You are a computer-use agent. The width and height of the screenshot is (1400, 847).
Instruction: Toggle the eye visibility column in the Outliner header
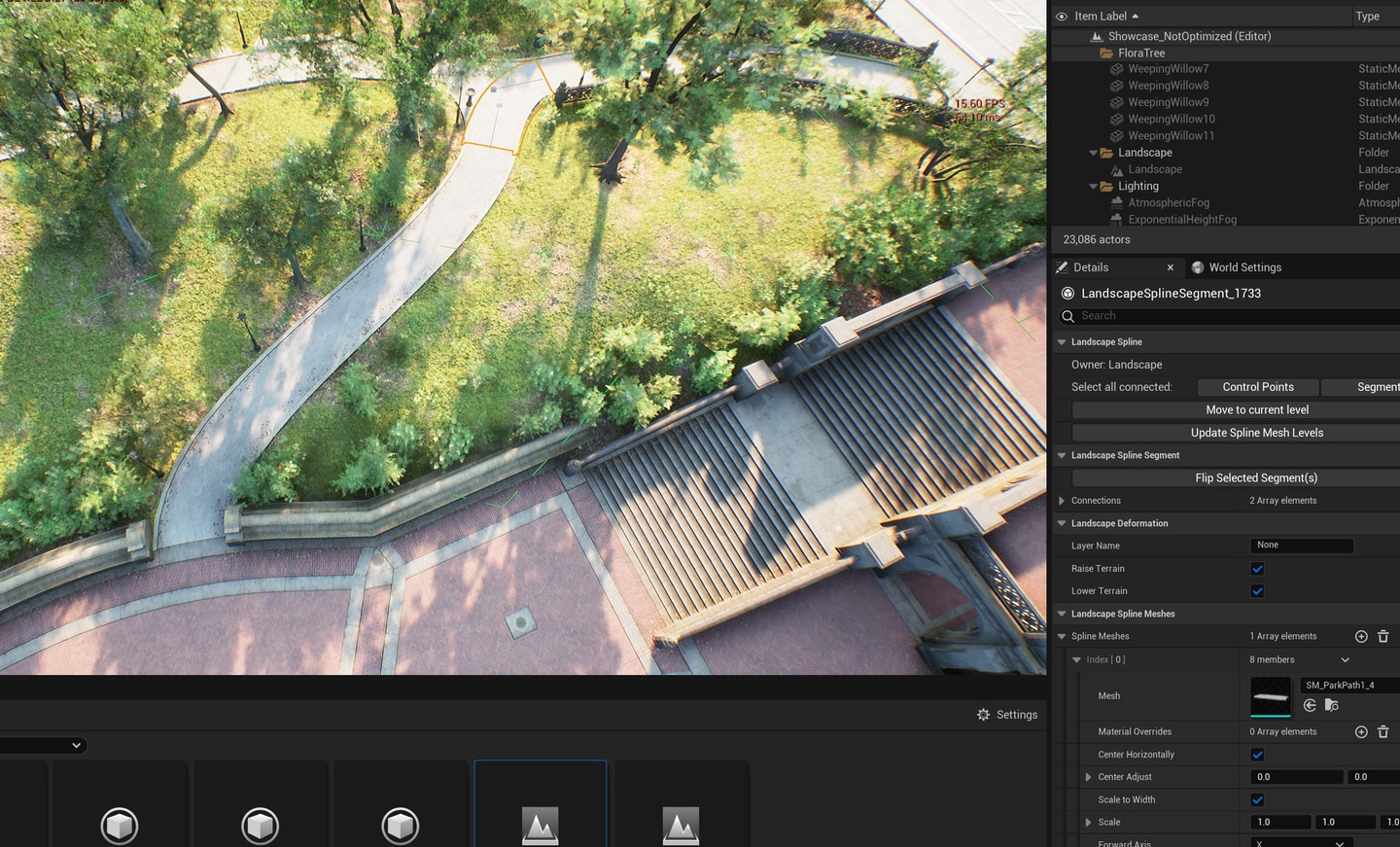(x=1062, y=16)
